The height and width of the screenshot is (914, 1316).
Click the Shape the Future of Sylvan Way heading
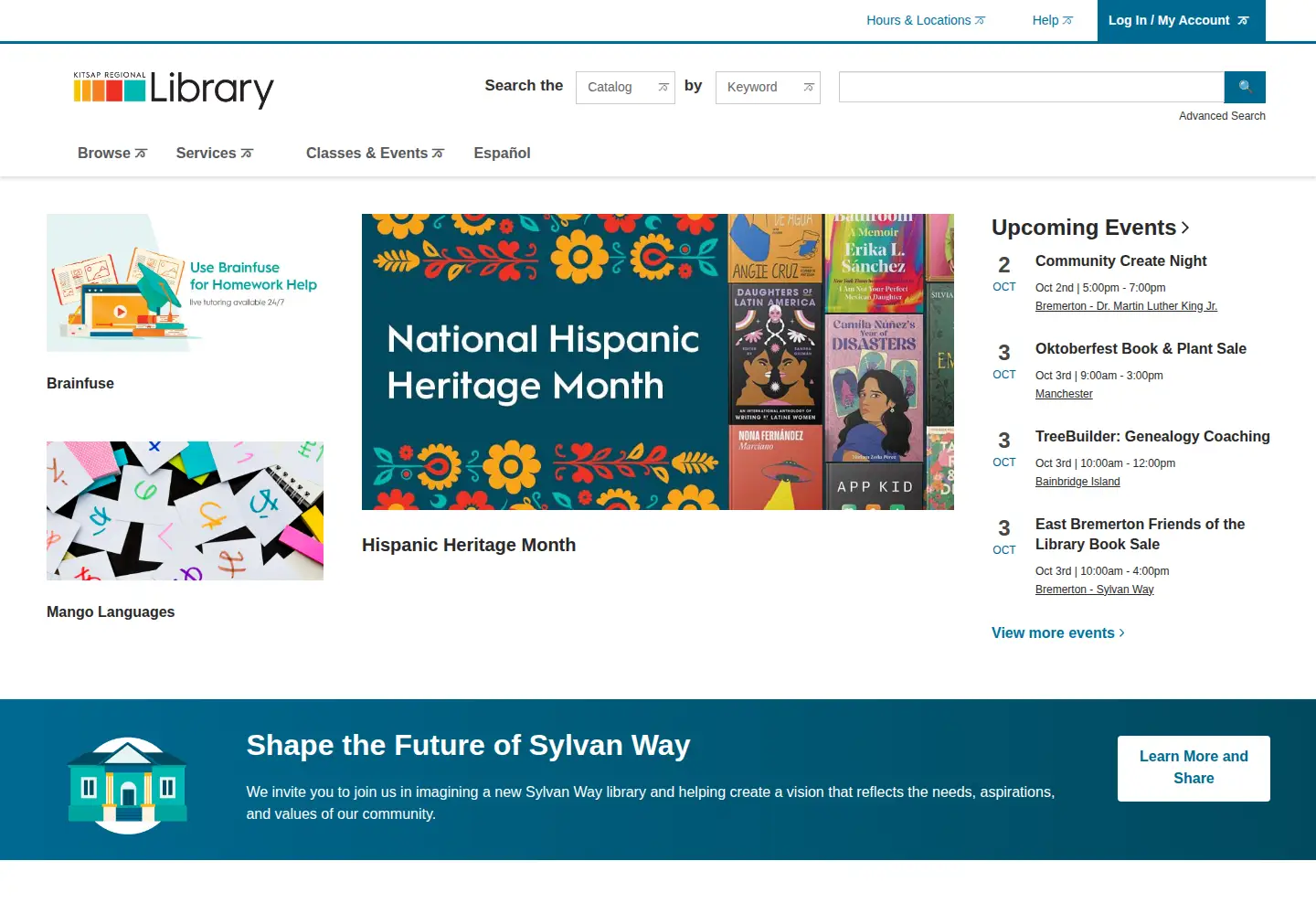(x=468, y=745)
